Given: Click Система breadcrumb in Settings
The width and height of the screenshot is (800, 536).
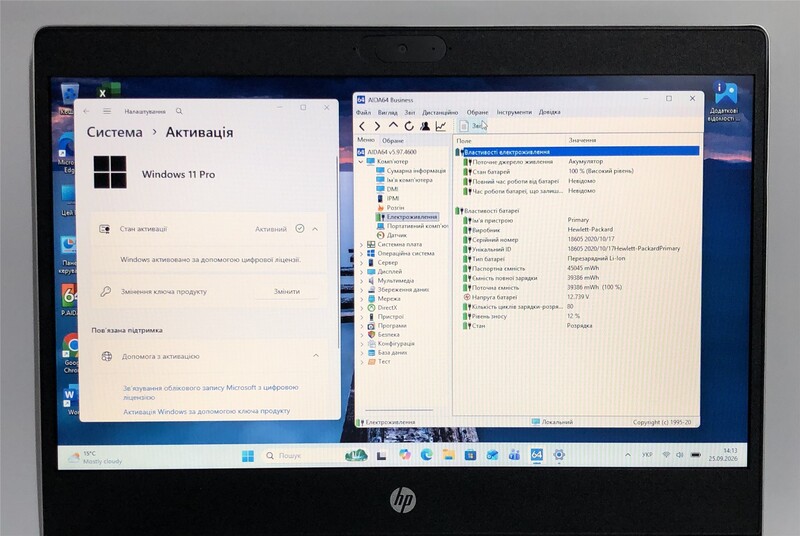Looking at the screenshot, I should (x=114, y=132).
